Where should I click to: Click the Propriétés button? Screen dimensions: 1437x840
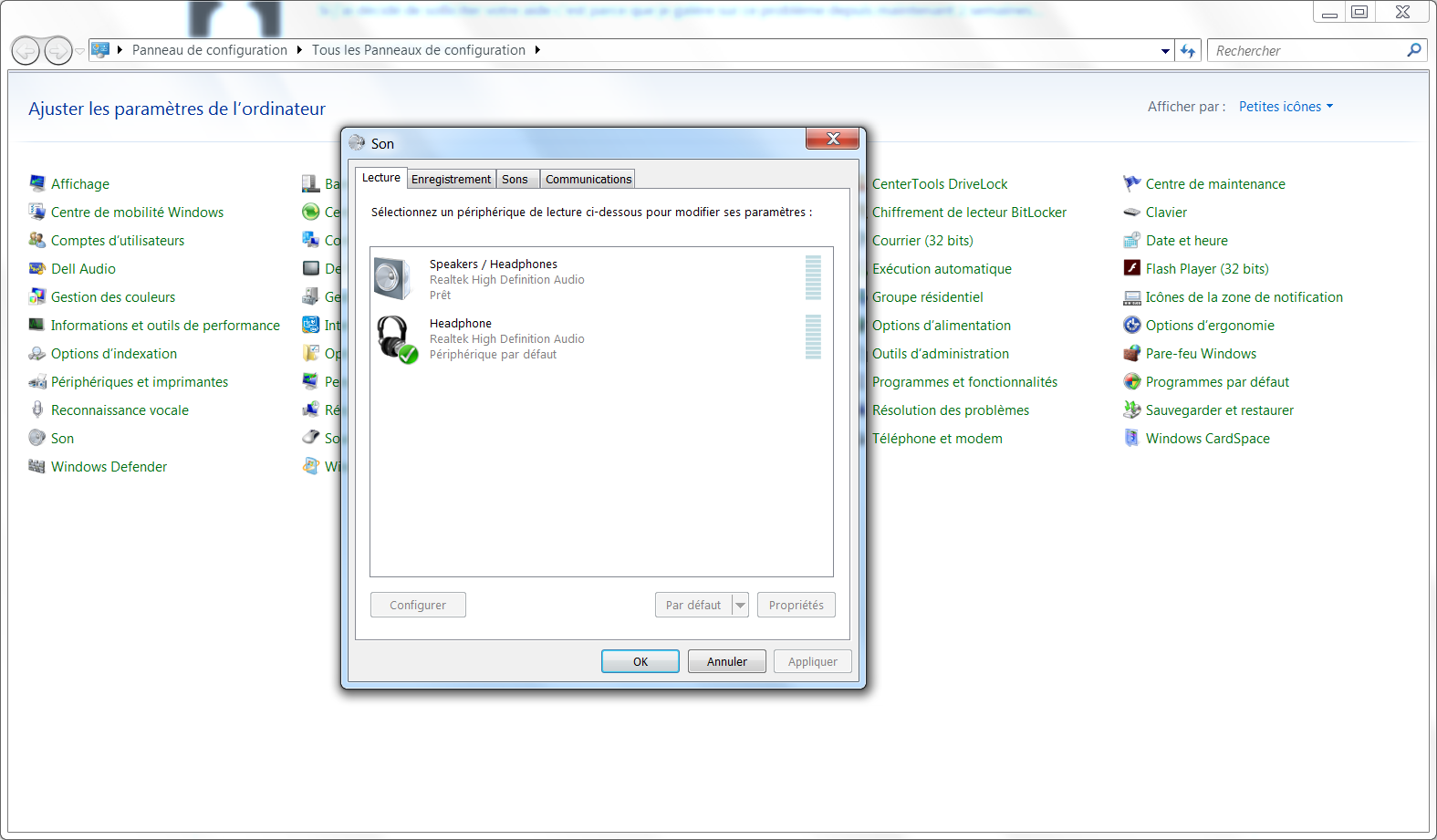[797, 605]
